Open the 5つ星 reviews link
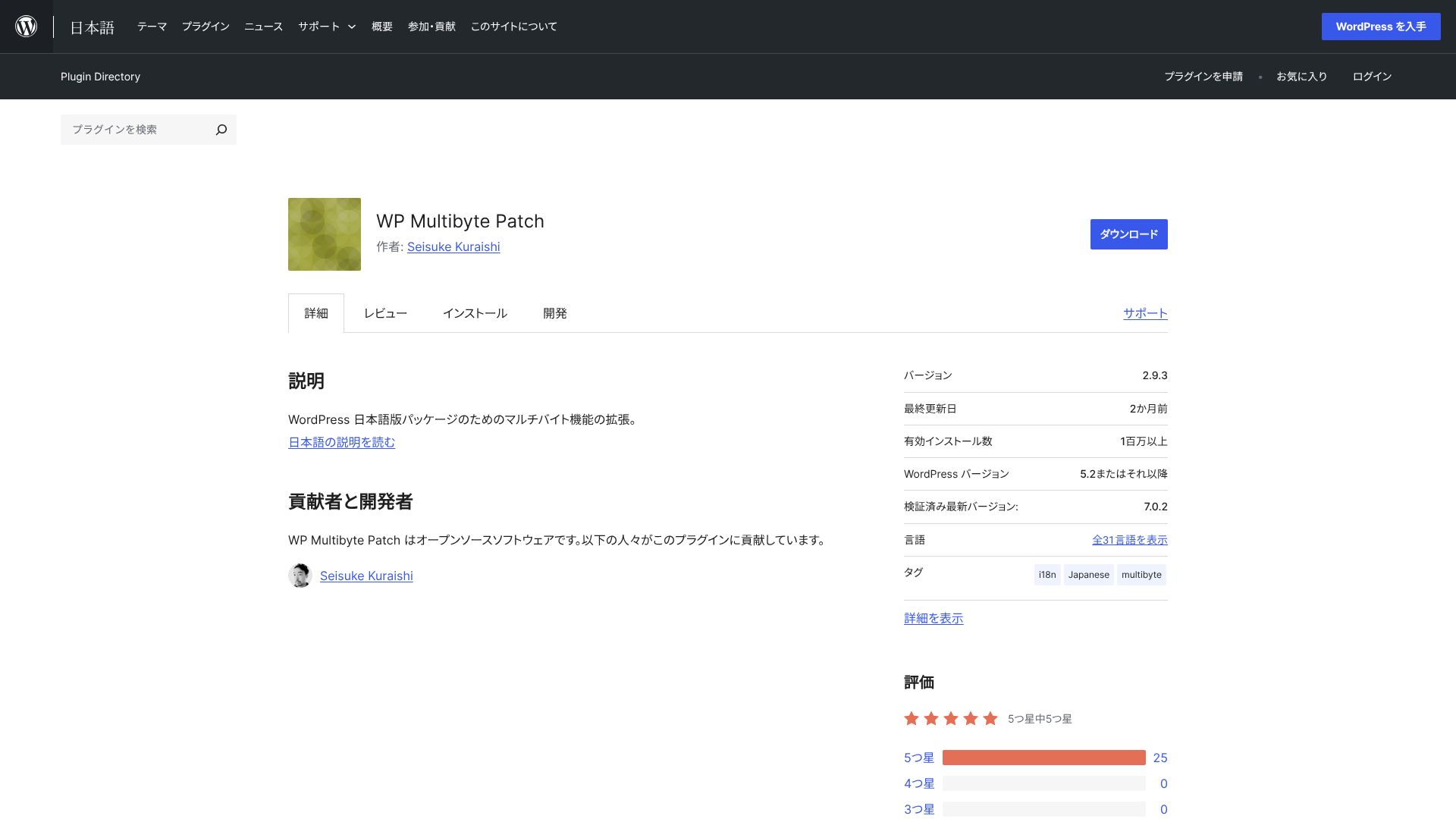The width and height of the screenshot is (1456, 819). (x=919, y=758)
